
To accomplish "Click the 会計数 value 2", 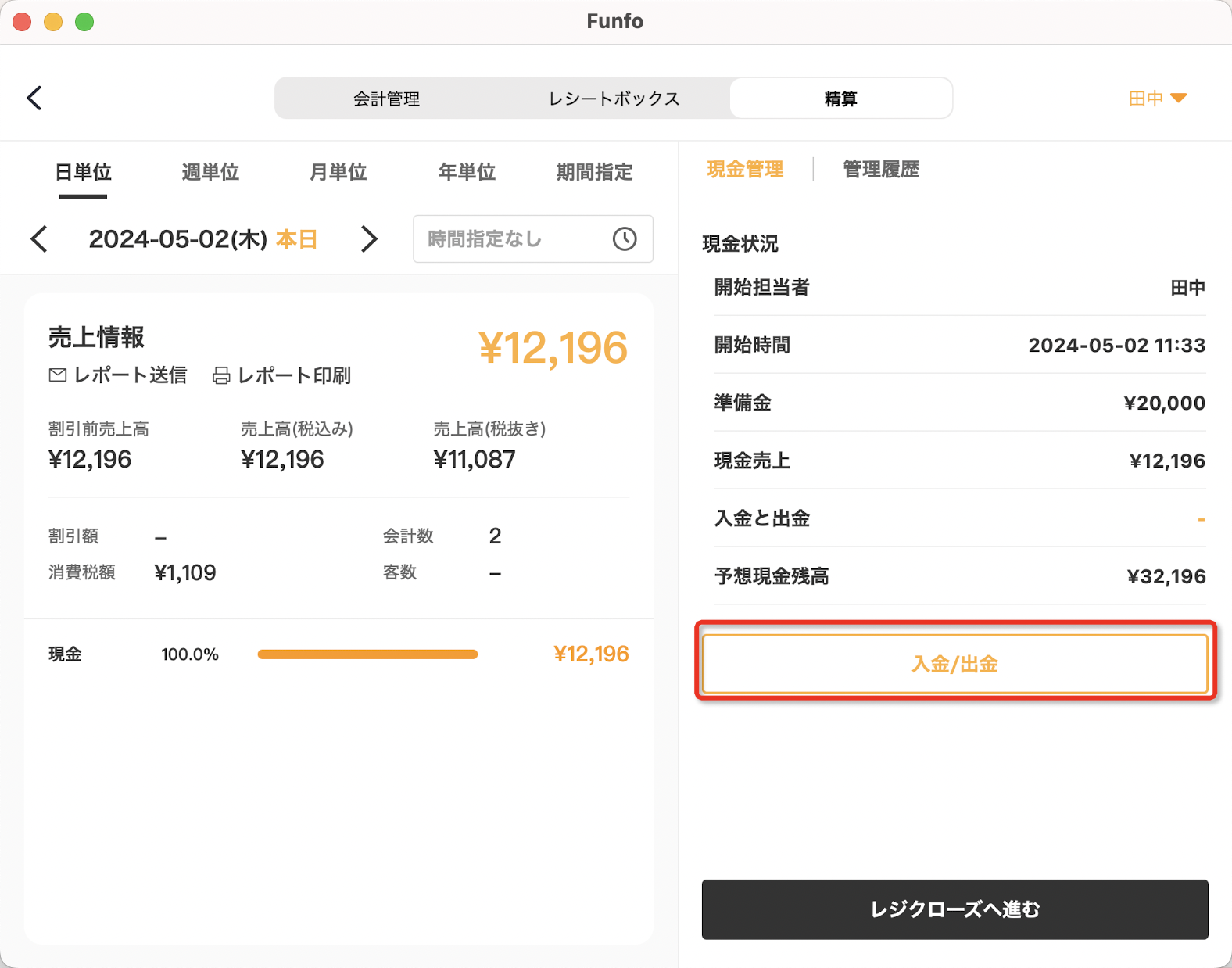I will 495,536.
